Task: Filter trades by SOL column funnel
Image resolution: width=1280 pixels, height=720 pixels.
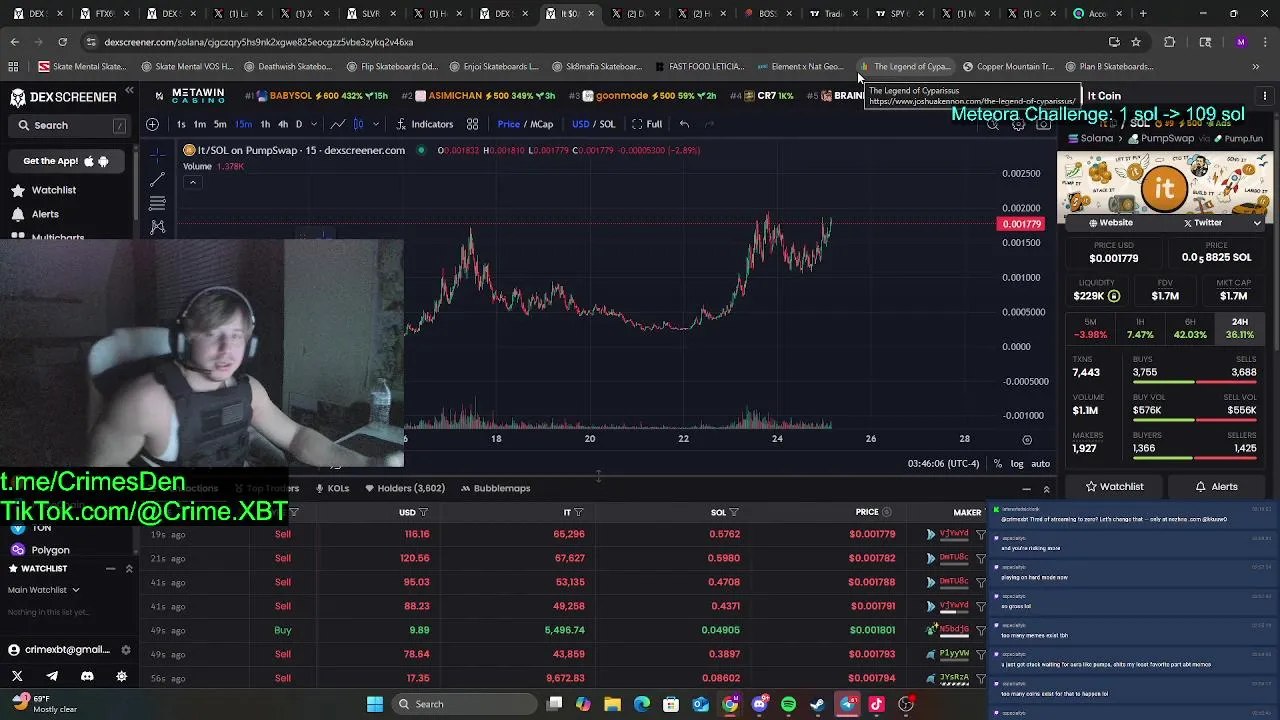Action: (x=734, y=513)
